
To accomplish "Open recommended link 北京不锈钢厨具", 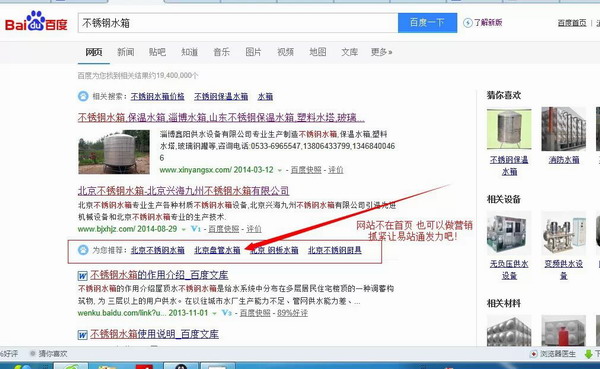I will 335,250.
